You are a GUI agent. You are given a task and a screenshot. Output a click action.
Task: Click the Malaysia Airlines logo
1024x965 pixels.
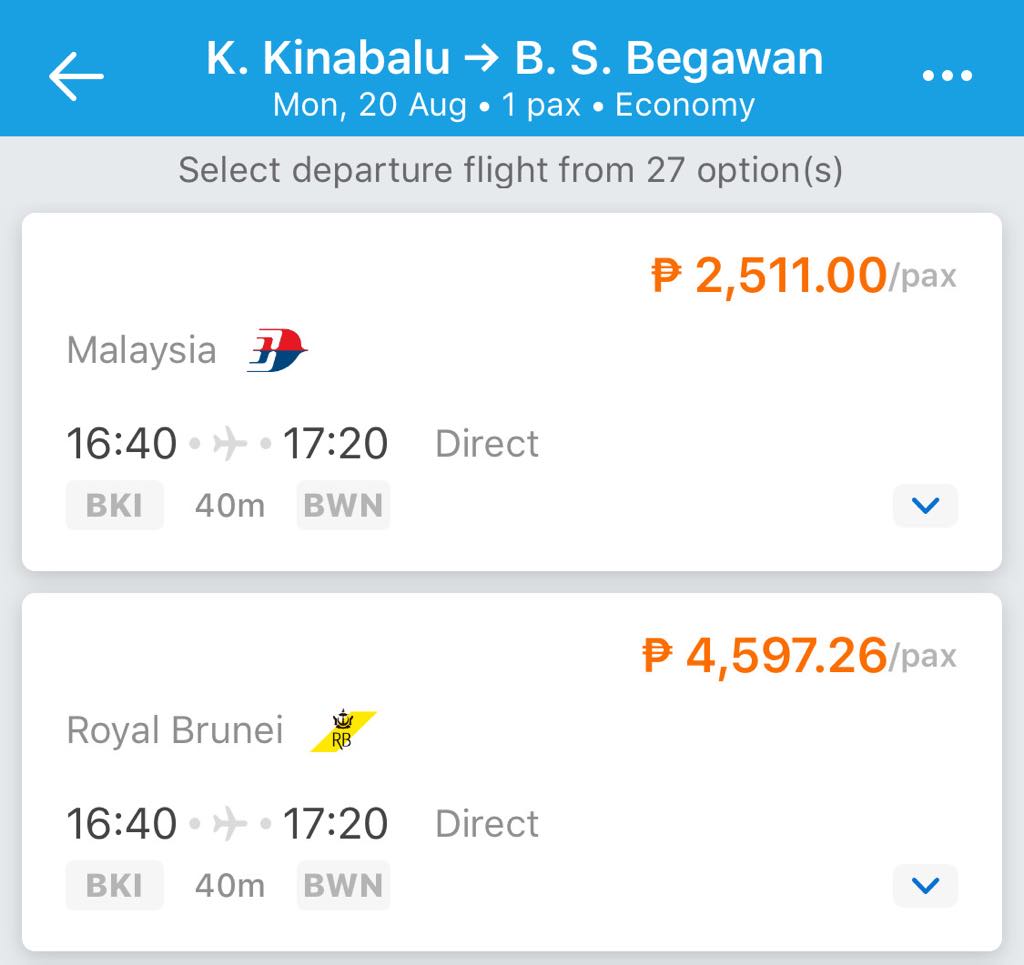(277, 350)
